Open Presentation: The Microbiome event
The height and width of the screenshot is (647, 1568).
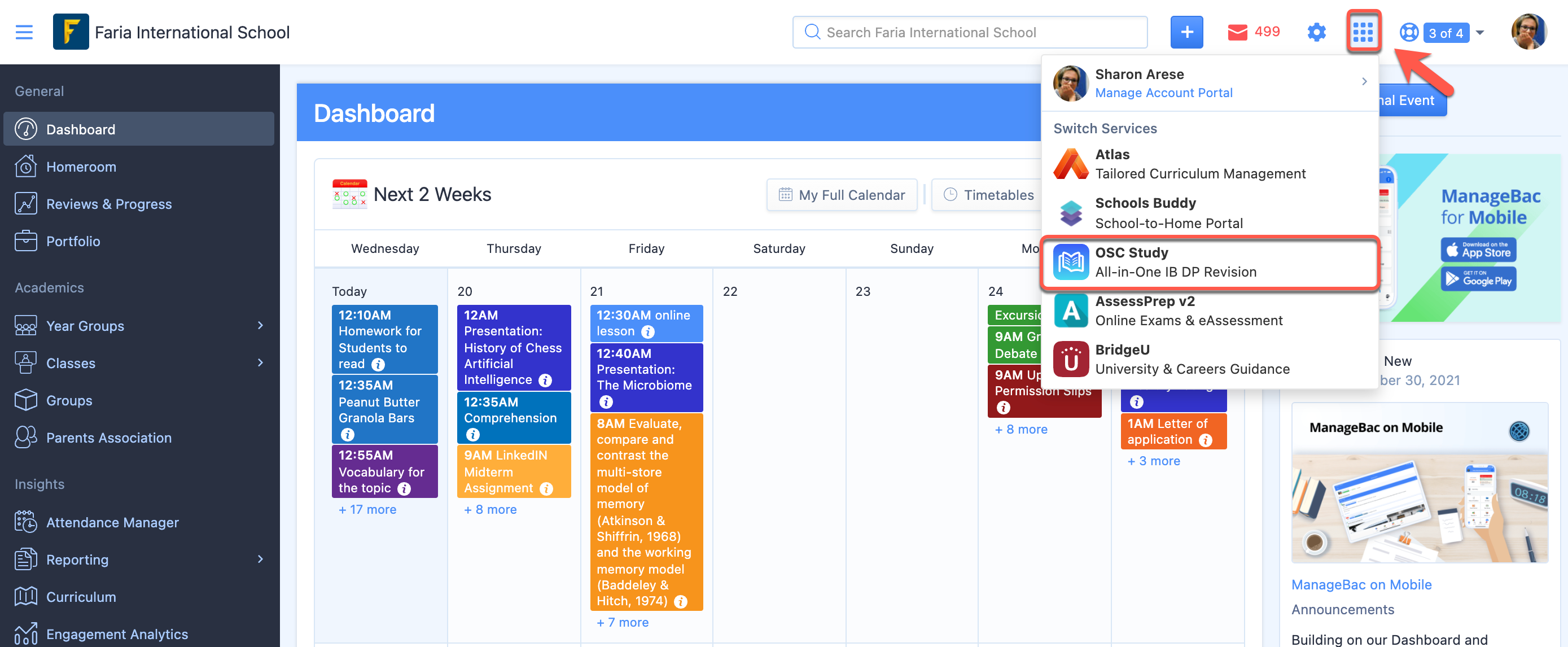[646, 377]
